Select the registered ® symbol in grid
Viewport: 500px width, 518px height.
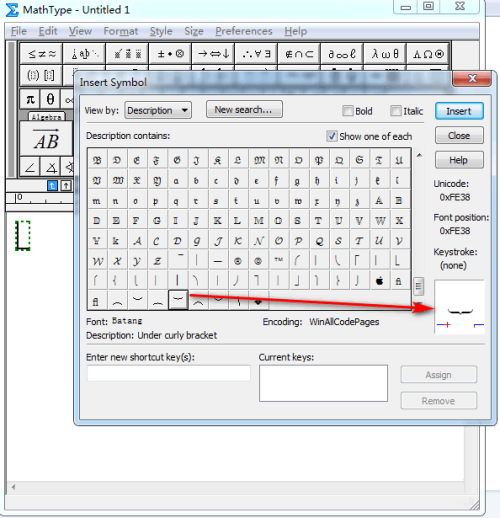pos(237,261)
